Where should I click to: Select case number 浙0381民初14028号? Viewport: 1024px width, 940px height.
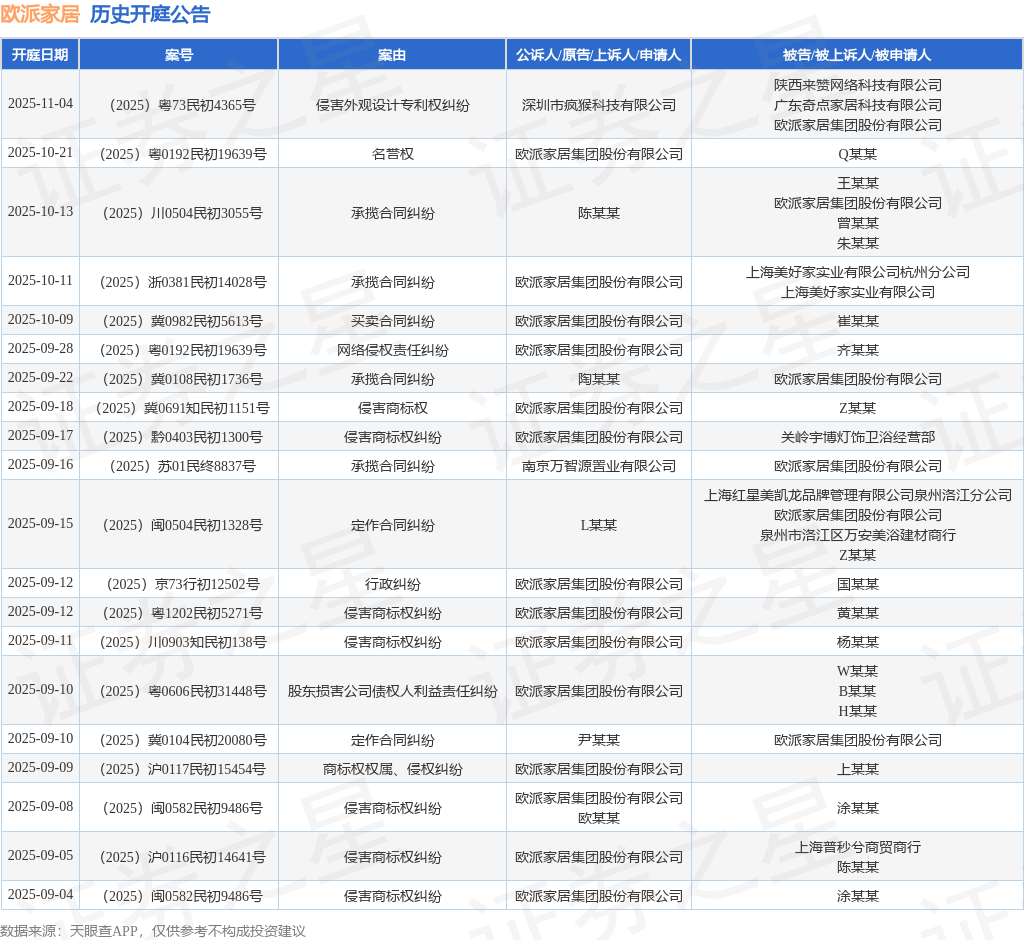pyautogui.click(x=182, y=282)
